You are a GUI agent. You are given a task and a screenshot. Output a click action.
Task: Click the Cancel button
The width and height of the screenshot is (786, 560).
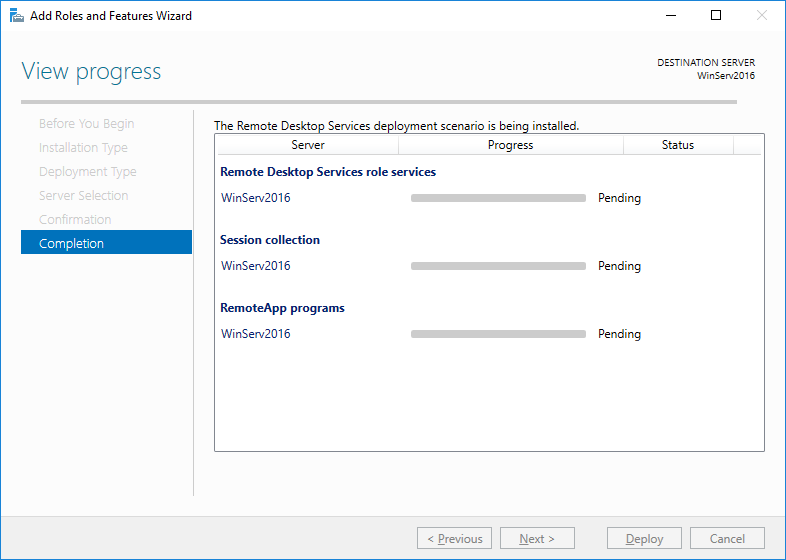tap(727, 539)
